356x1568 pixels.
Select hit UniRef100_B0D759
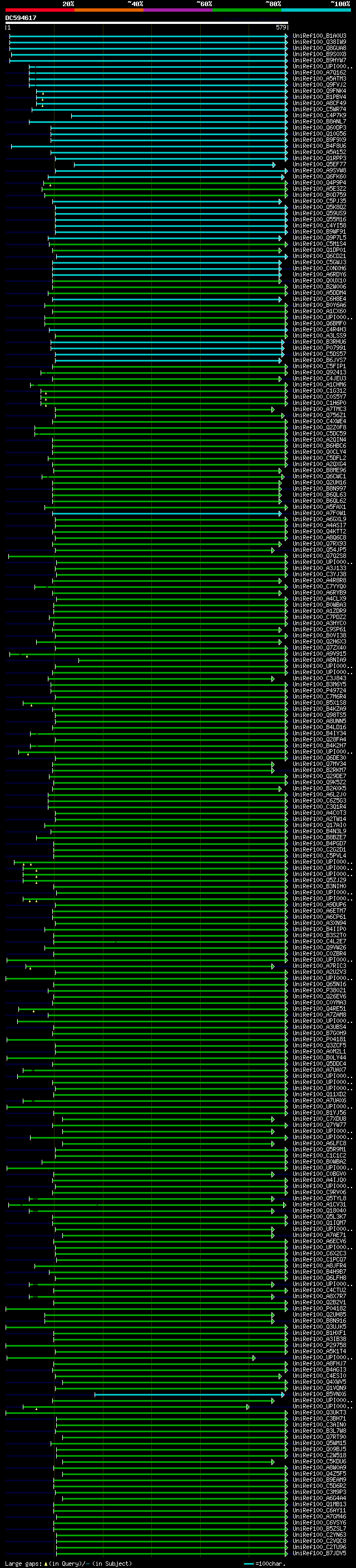[319, 195]
